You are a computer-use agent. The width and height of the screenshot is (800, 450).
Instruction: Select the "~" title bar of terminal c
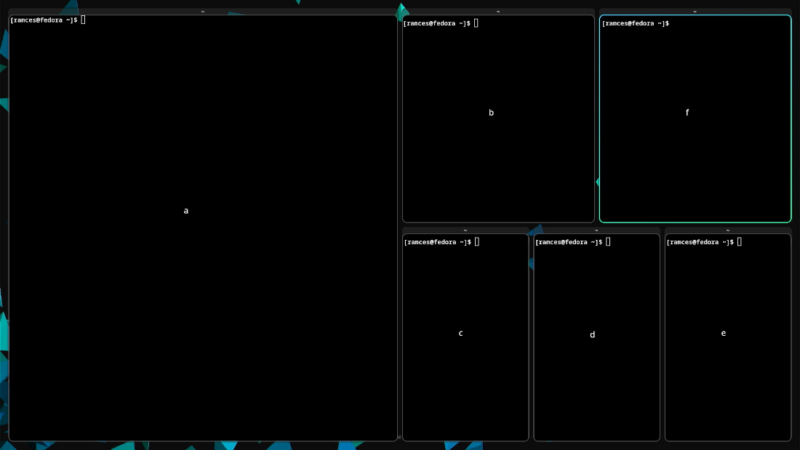[465, 231]
